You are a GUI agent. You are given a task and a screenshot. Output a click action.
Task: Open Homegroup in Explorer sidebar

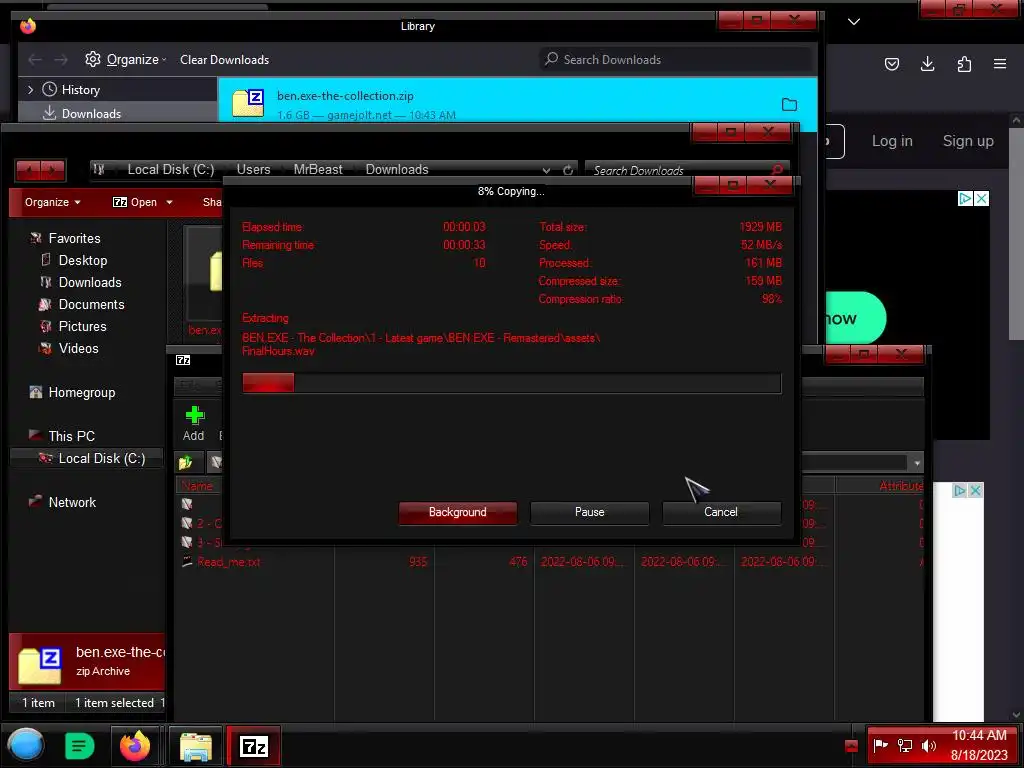81,392
